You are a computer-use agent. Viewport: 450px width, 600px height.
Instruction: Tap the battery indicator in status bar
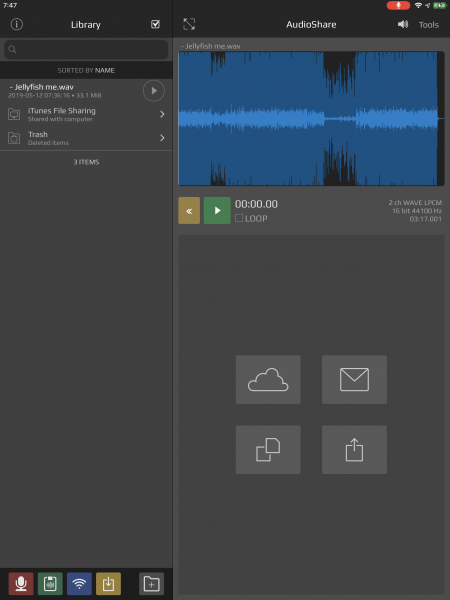coord(440,5)
